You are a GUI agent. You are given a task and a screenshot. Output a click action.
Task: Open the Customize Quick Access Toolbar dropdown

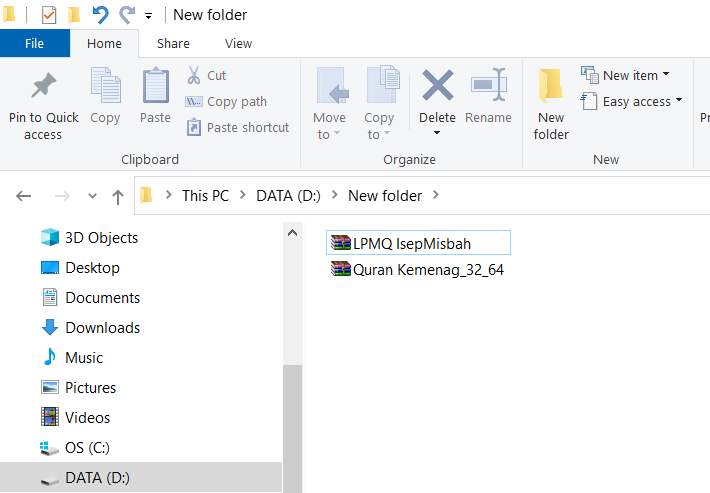click(148, 16)
